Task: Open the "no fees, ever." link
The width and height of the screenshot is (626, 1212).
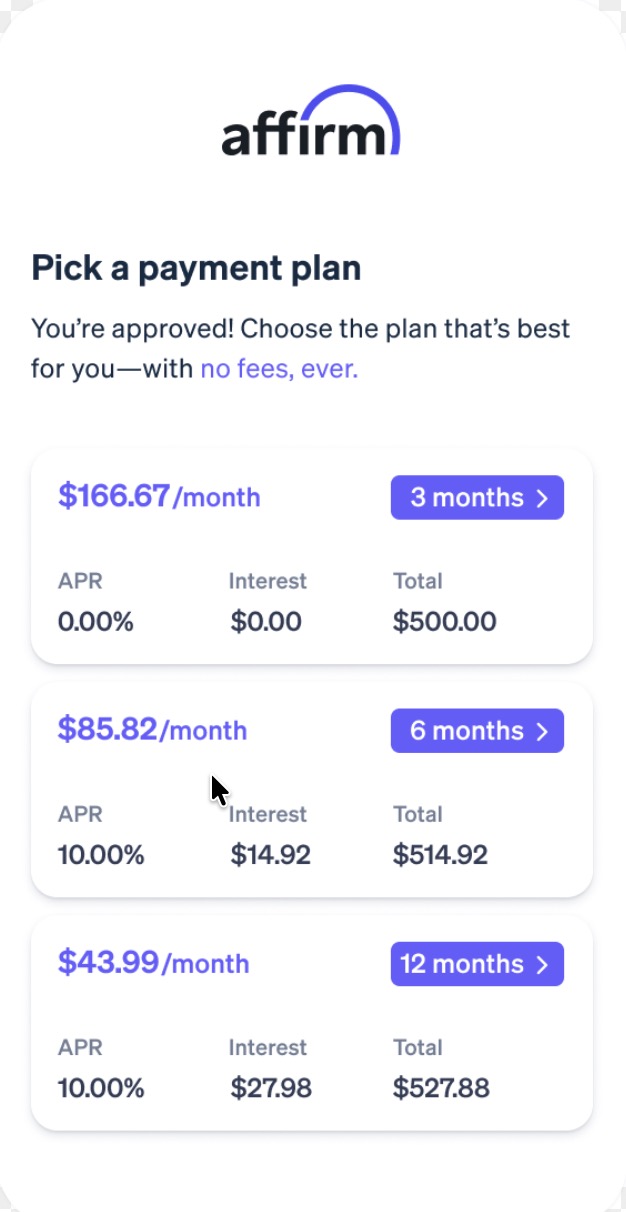Action: point(279,369)
